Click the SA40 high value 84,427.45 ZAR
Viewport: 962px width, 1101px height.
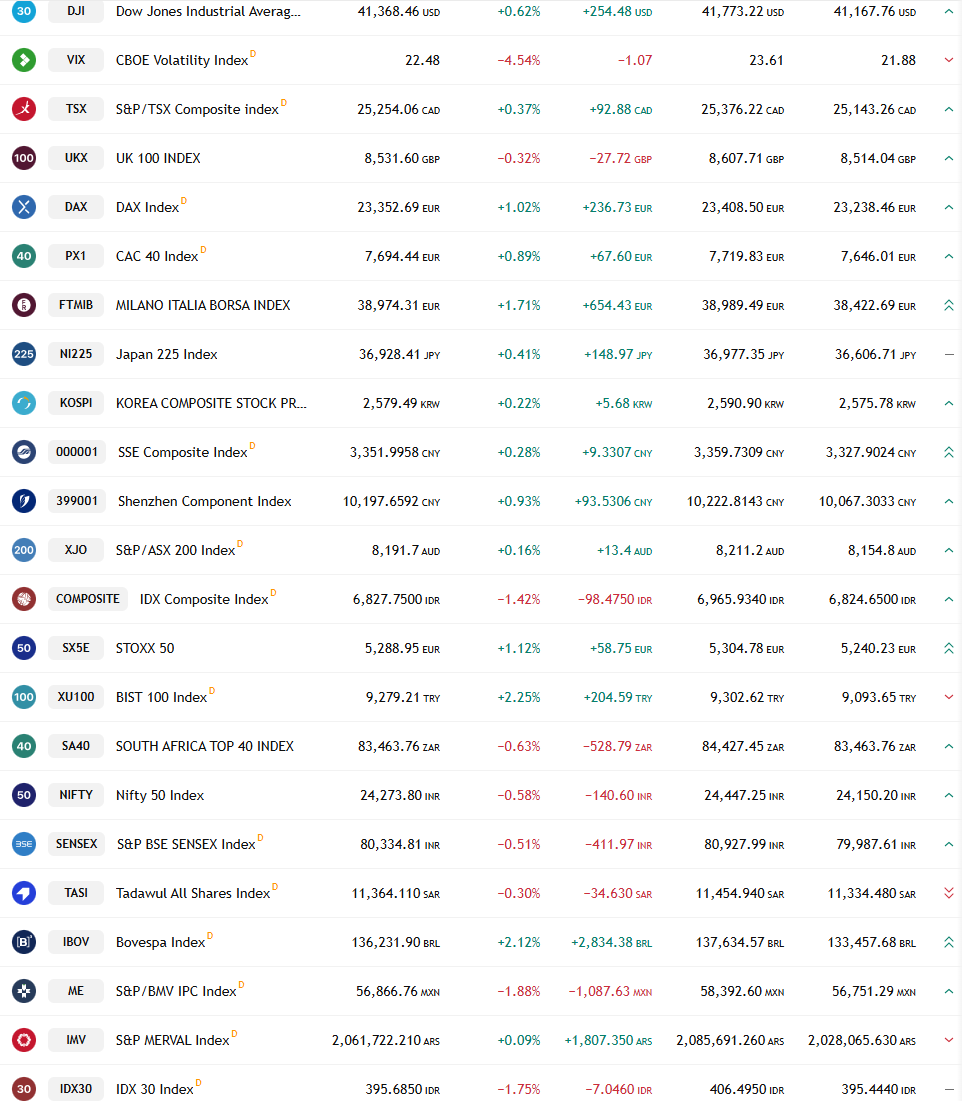point(743,746)
